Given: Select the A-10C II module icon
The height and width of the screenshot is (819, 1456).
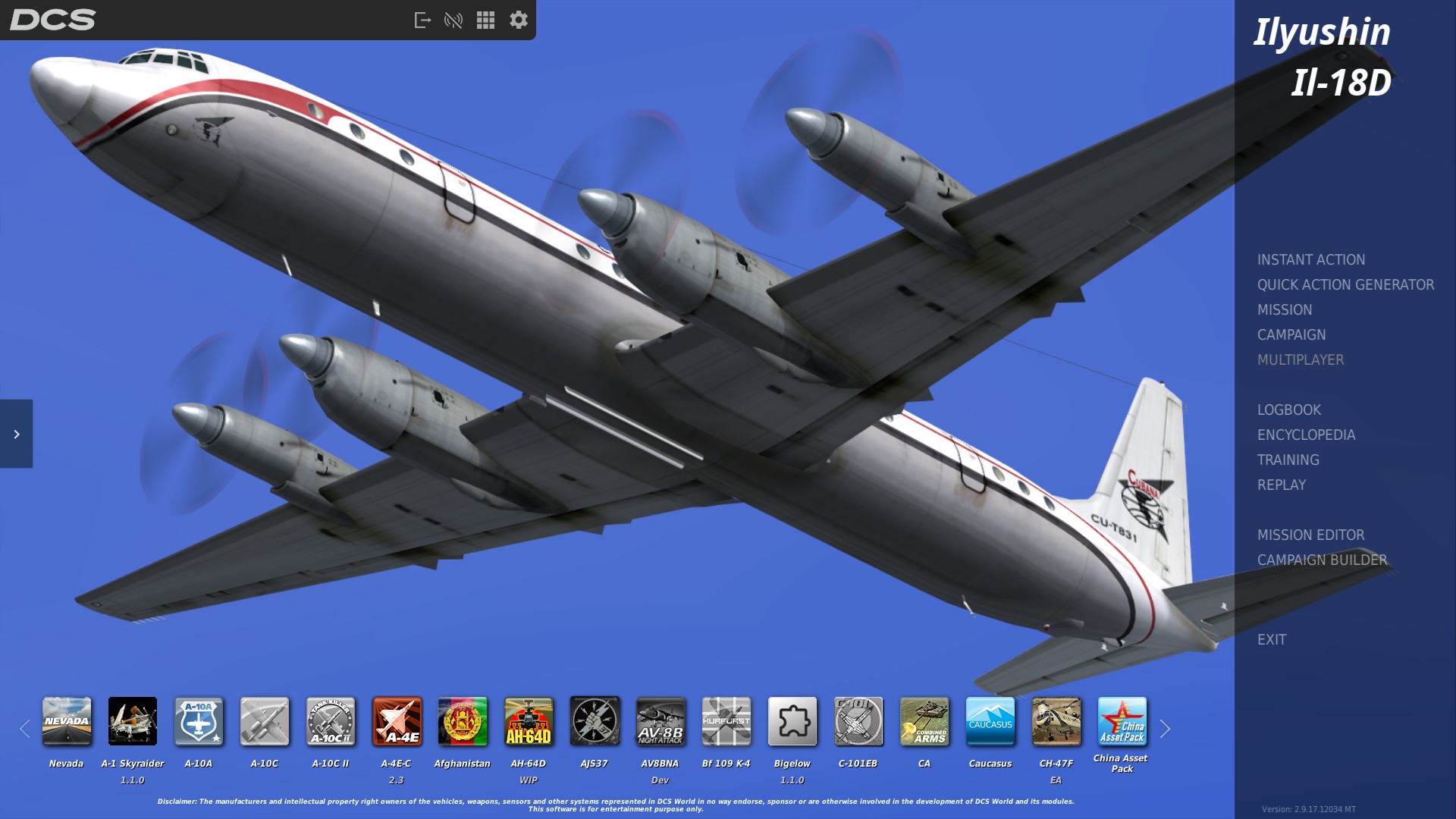Looking at the screenshot, I should [x=331, y=721].
